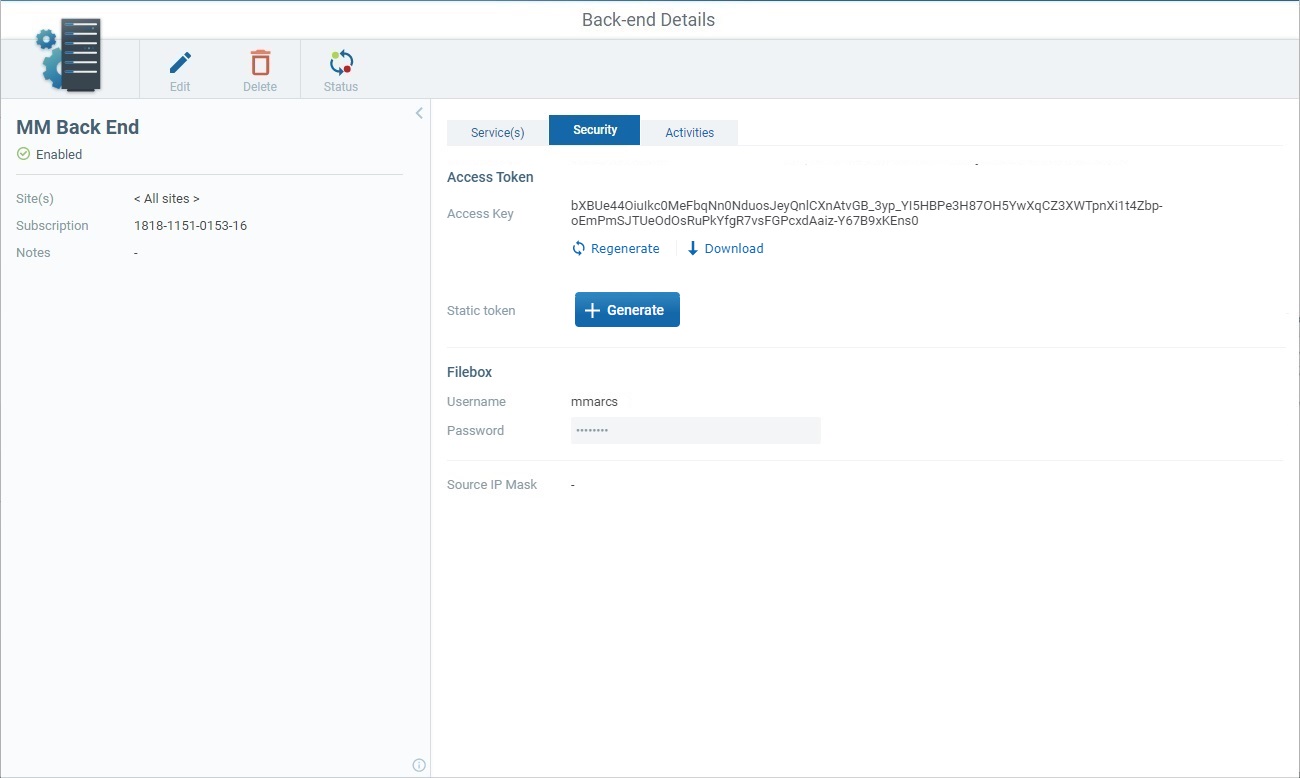Generate a new static token

click(x=627, y=309)
